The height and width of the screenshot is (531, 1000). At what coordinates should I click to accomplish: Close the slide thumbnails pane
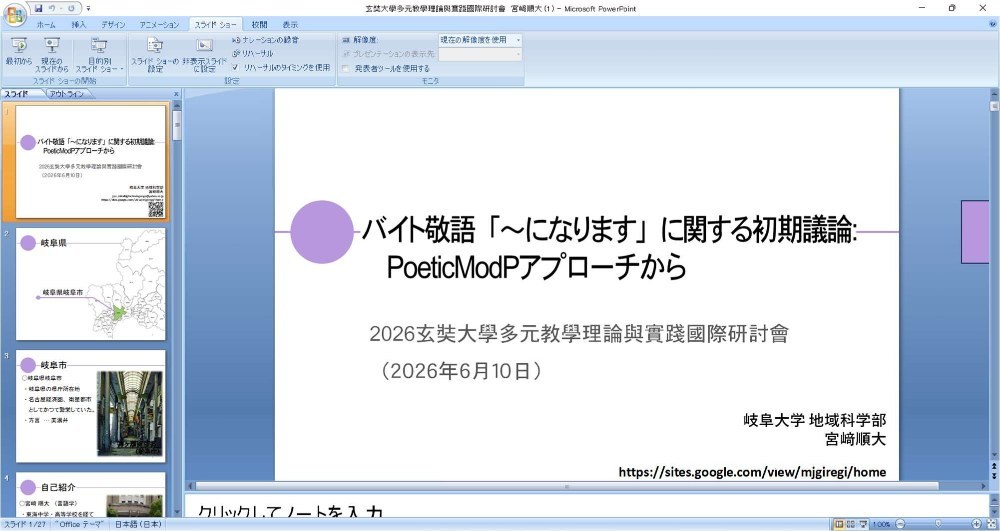point(177,94)
